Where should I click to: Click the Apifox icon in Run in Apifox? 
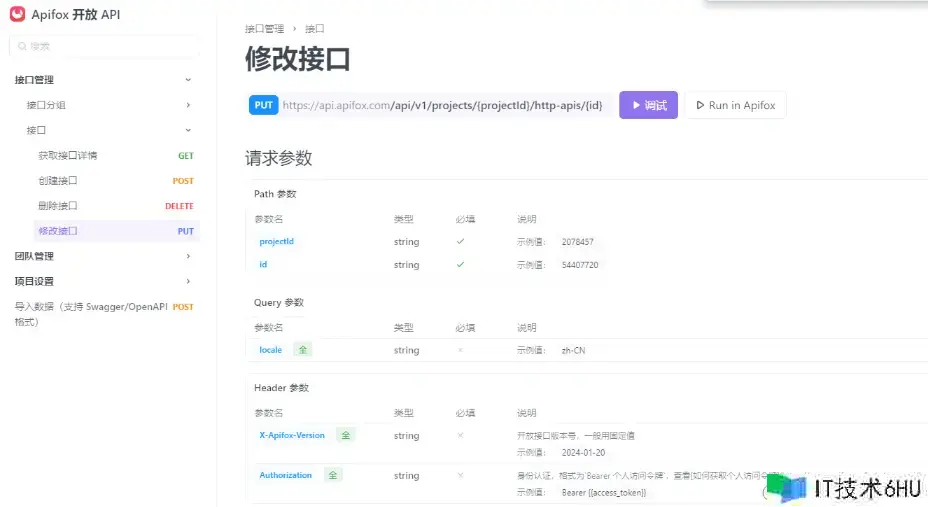pyautogui.click(x=698, y=105)
